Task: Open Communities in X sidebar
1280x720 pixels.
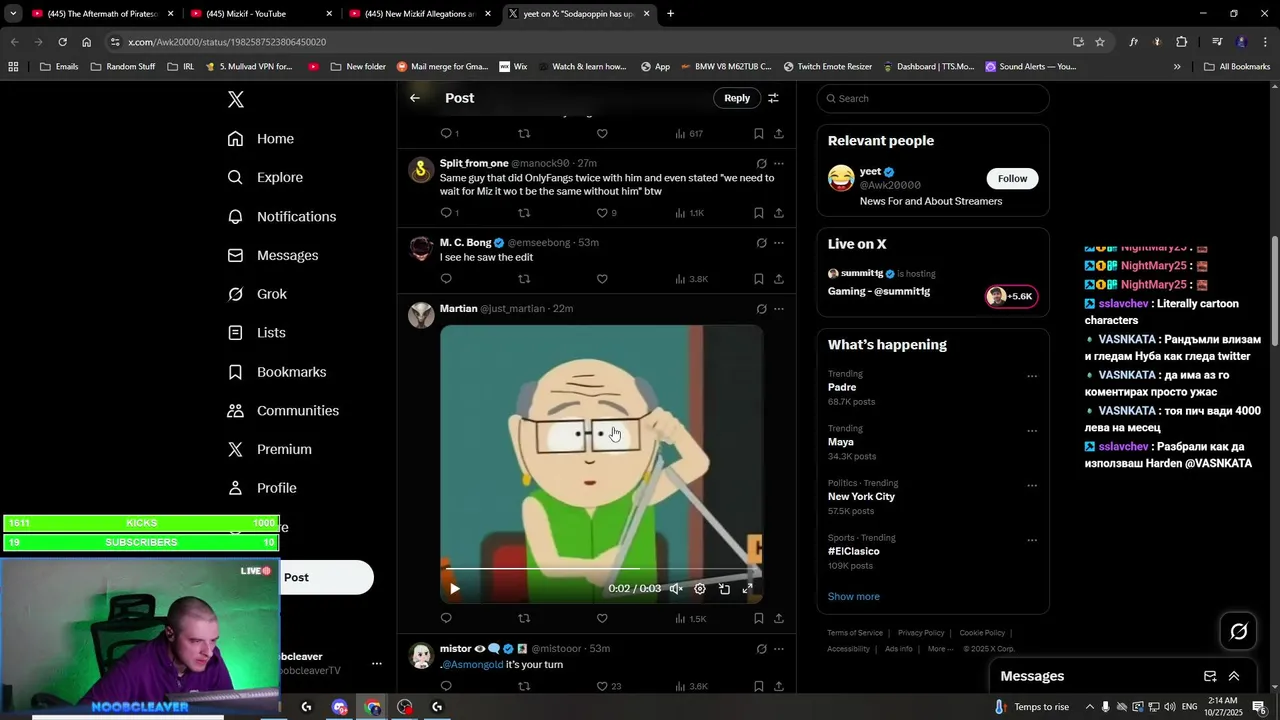Action: click(x=283, y=411)
